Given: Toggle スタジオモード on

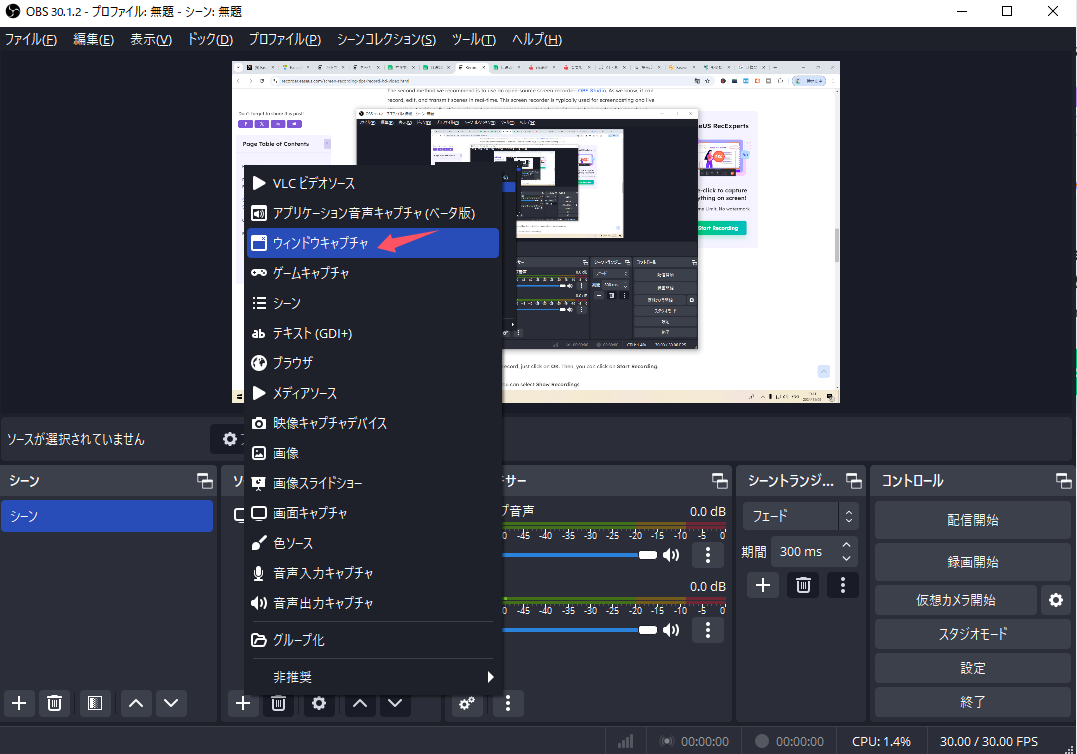Looking at the screenshot, I should (972, 634).
